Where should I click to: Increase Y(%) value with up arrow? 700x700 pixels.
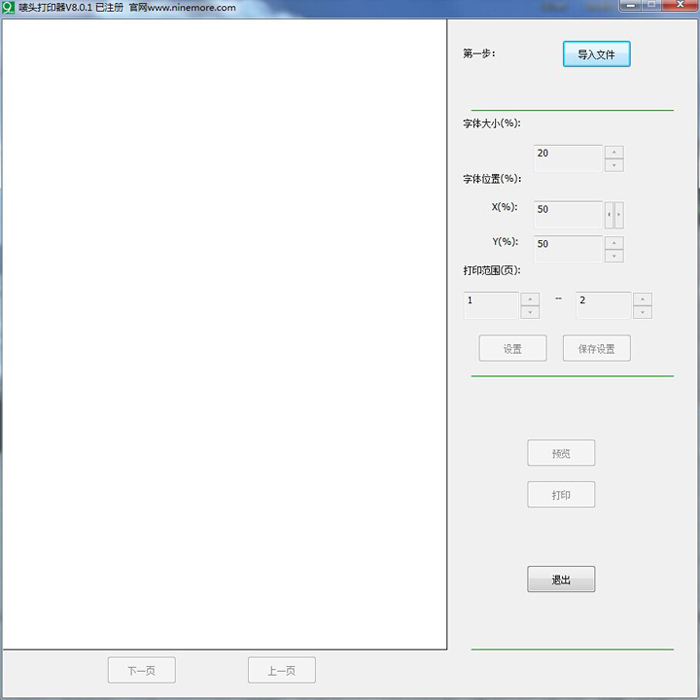(614, 243)
